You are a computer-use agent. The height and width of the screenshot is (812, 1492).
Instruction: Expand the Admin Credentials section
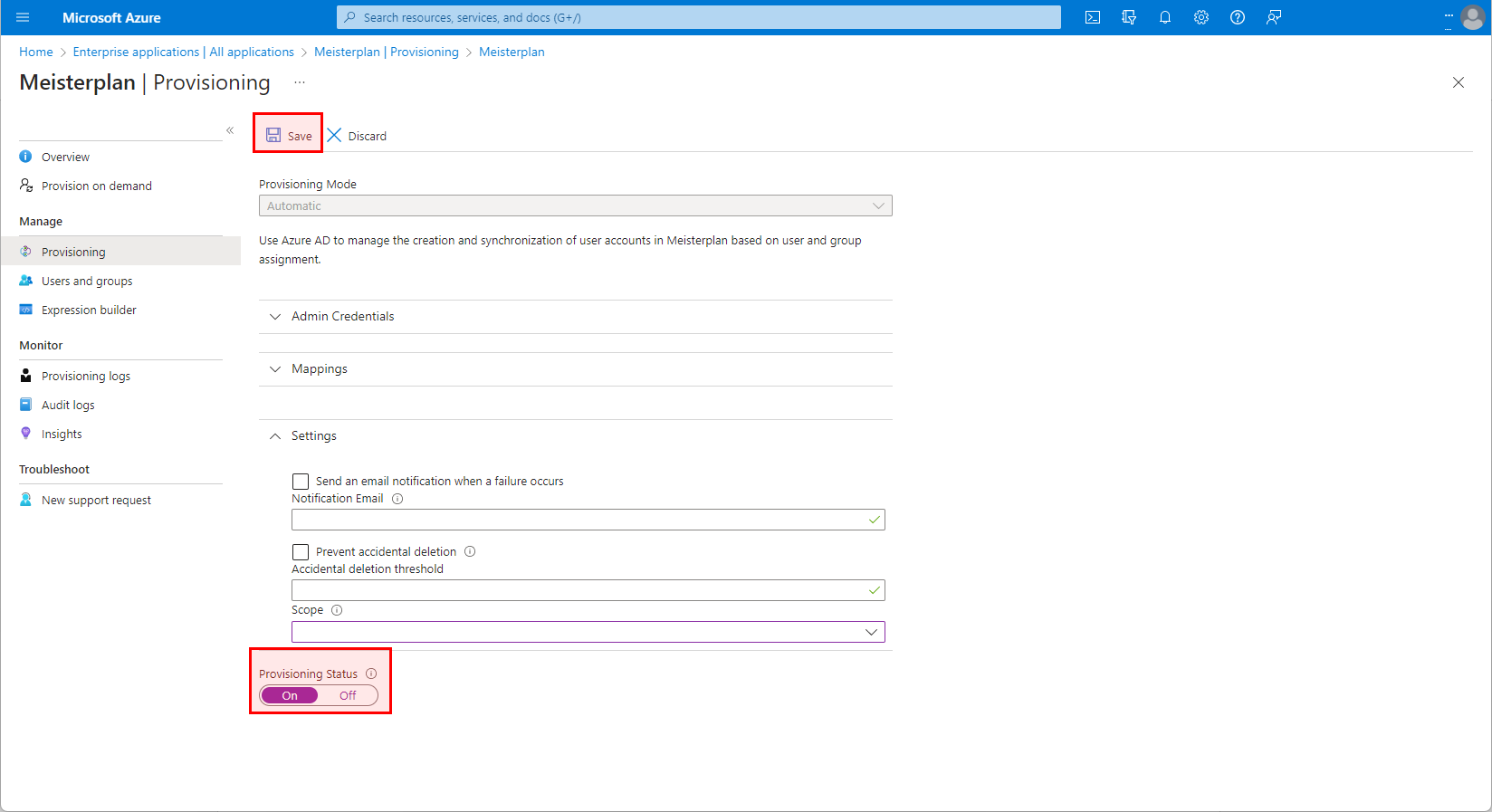343,317
